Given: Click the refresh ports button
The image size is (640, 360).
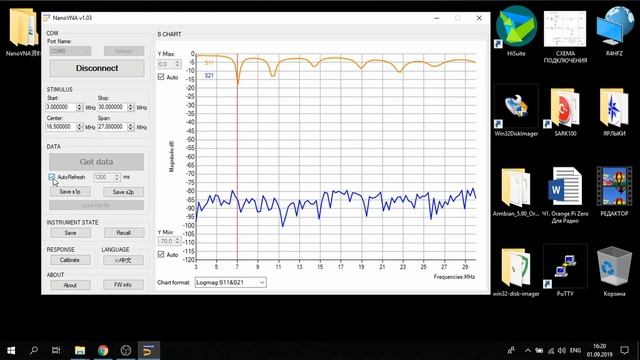Looking at the screenshot, I should point(124,51).
